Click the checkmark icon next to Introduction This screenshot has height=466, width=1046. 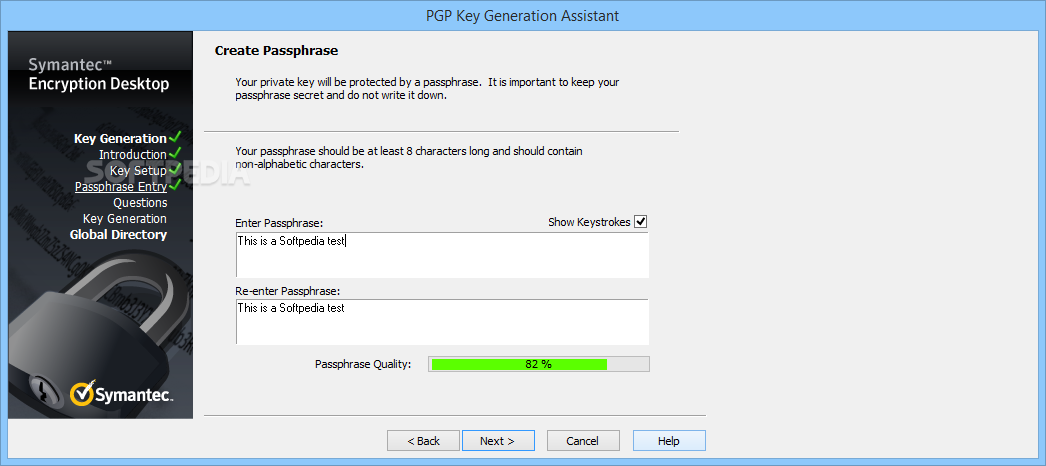tap(175, 153)
